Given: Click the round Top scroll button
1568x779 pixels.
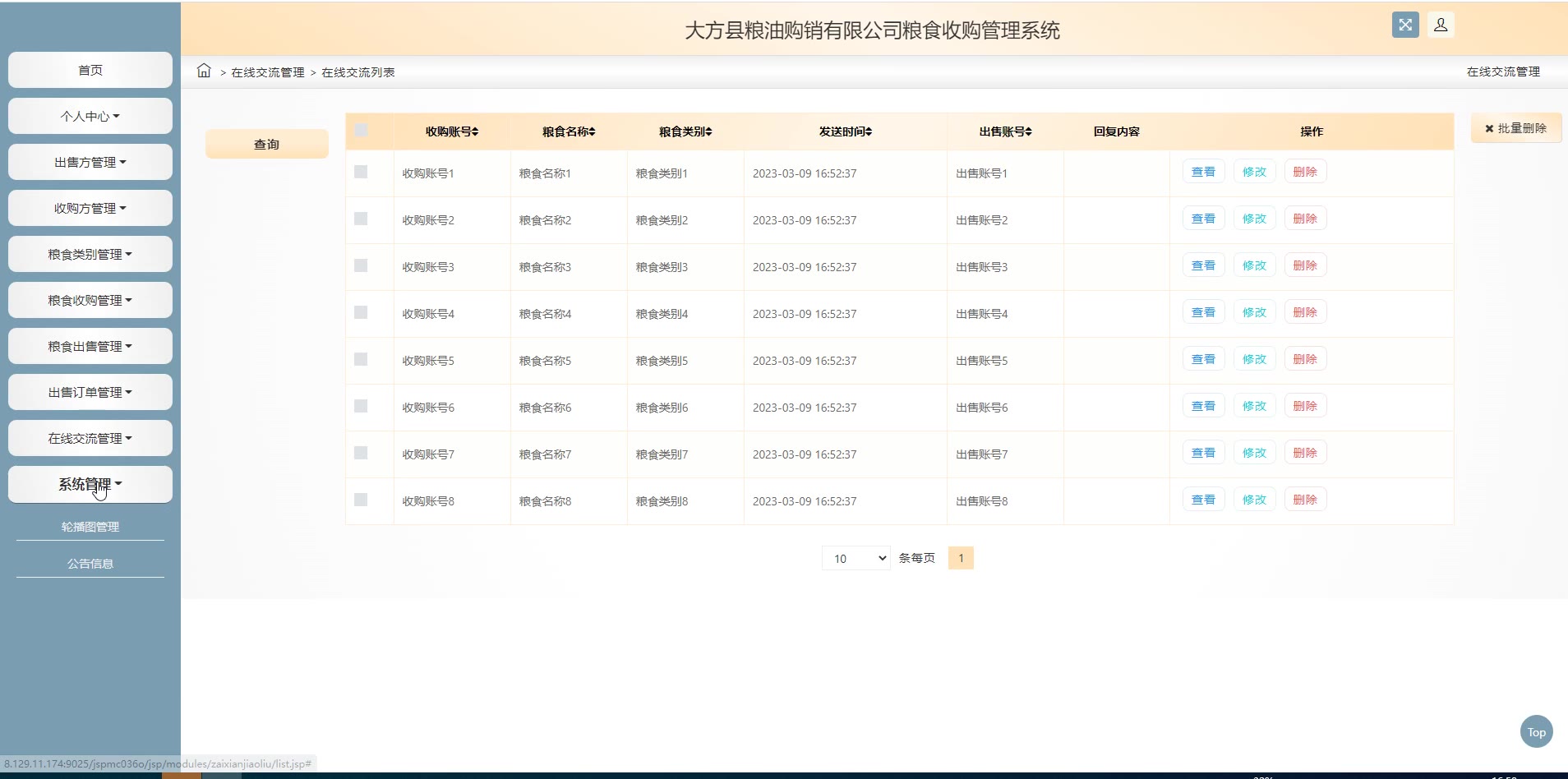Looking at the screenshot, I should [1536, 732].
